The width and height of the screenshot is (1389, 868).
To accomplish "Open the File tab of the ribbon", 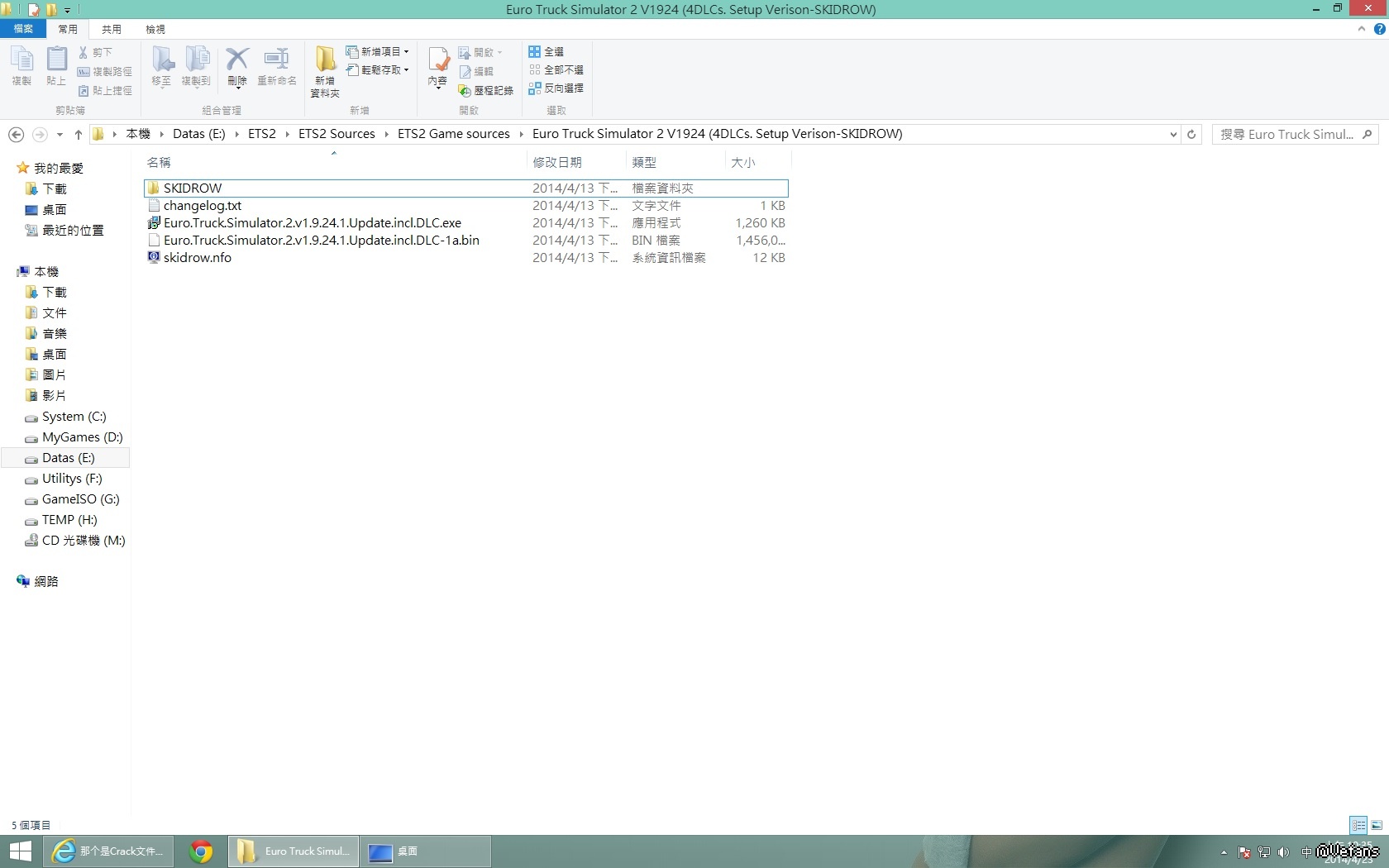I will 23,29.
